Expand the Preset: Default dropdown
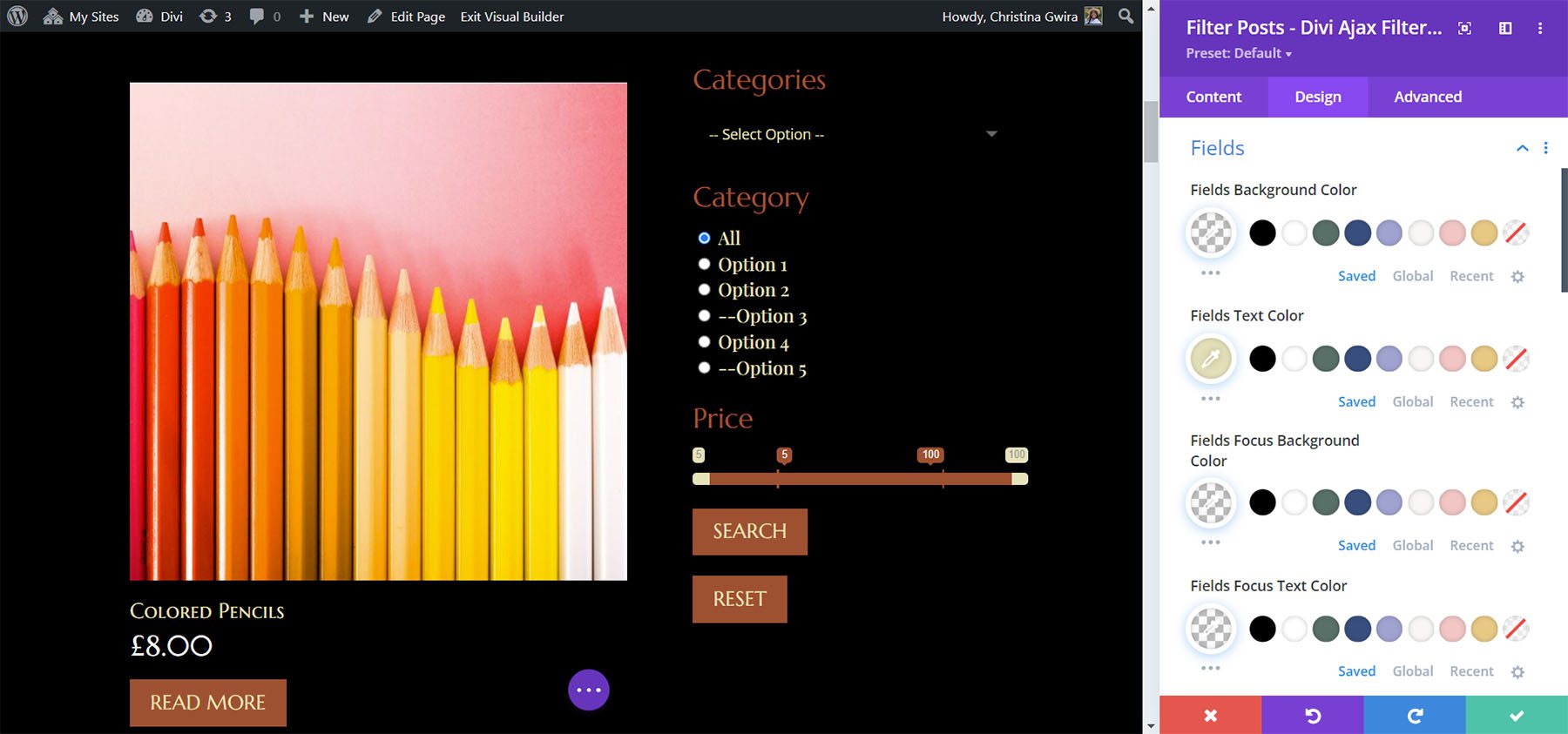Image resolution: width=1568 pixels, height=734 pixels. (x=1238, y=53)
